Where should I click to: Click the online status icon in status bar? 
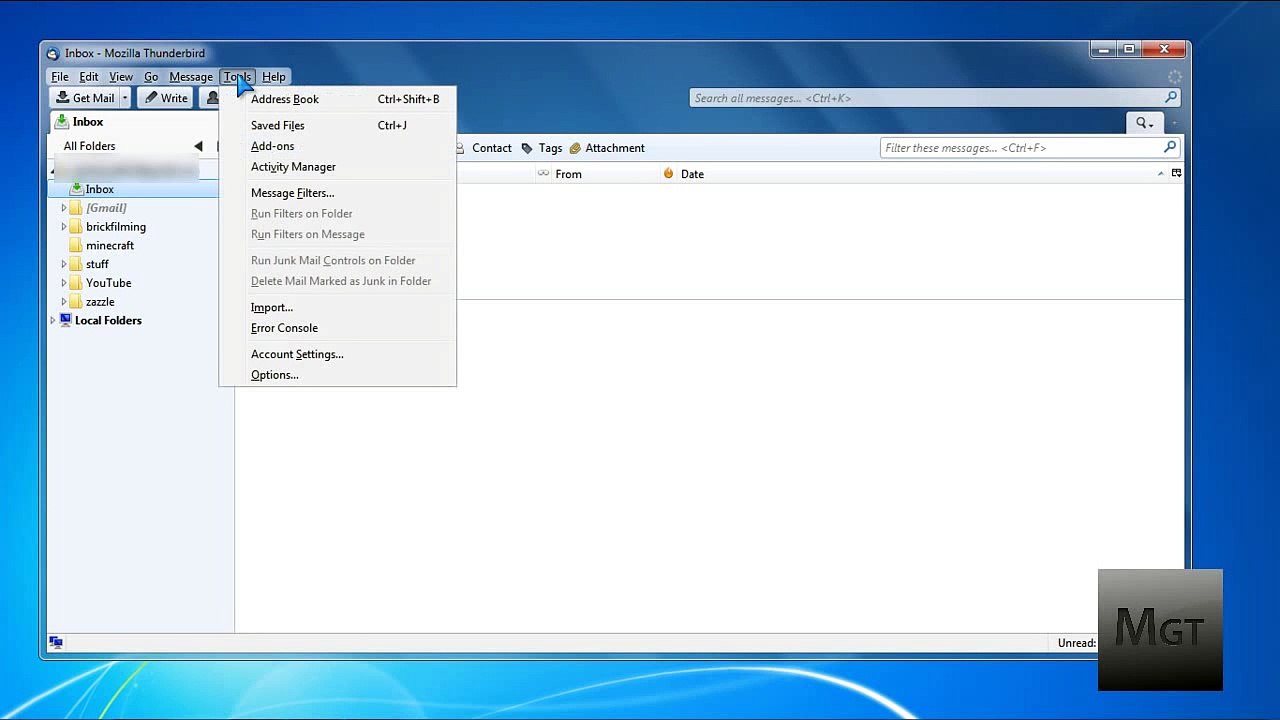pyautogui.click(x=56, y=643)
